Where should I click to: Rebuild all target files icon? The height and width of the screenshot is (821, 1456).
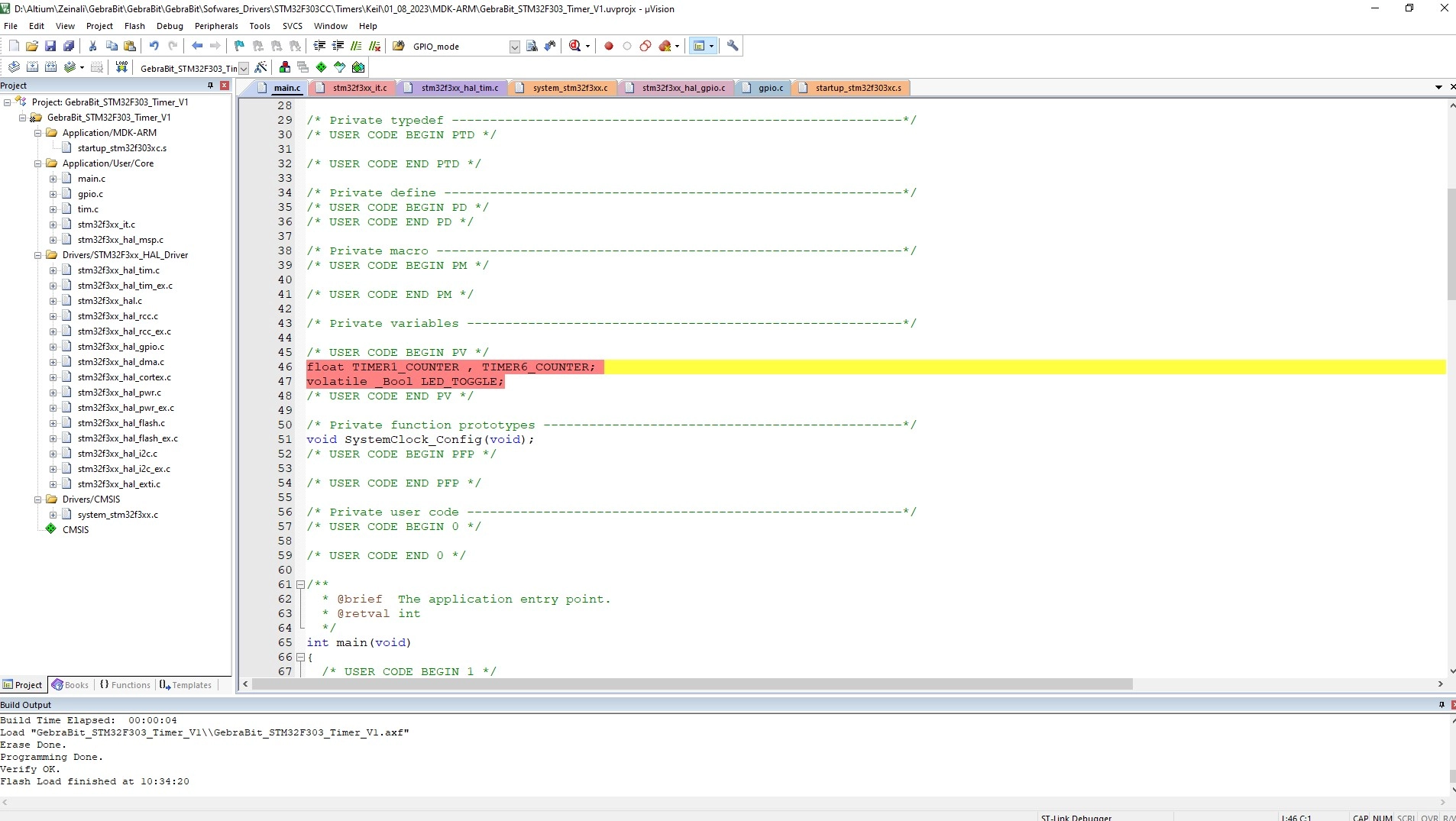click(x=50, y=67)
